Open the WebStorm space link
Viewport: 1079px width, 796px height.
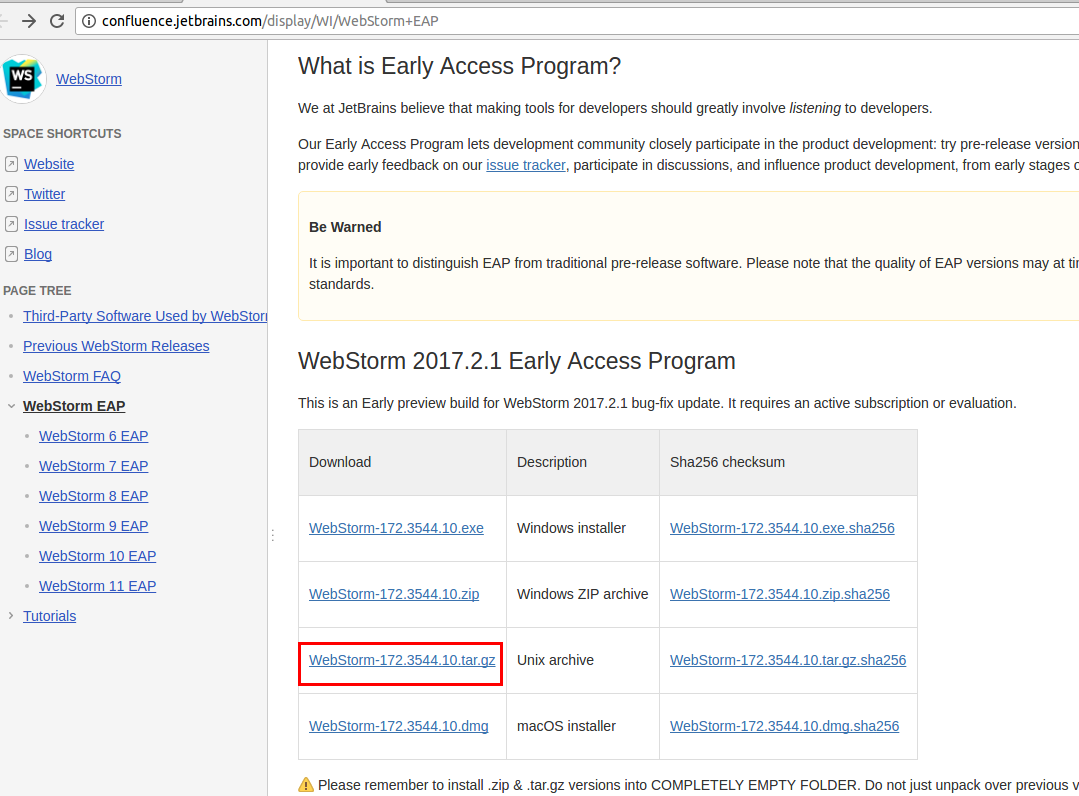click(x=89, y=79)
